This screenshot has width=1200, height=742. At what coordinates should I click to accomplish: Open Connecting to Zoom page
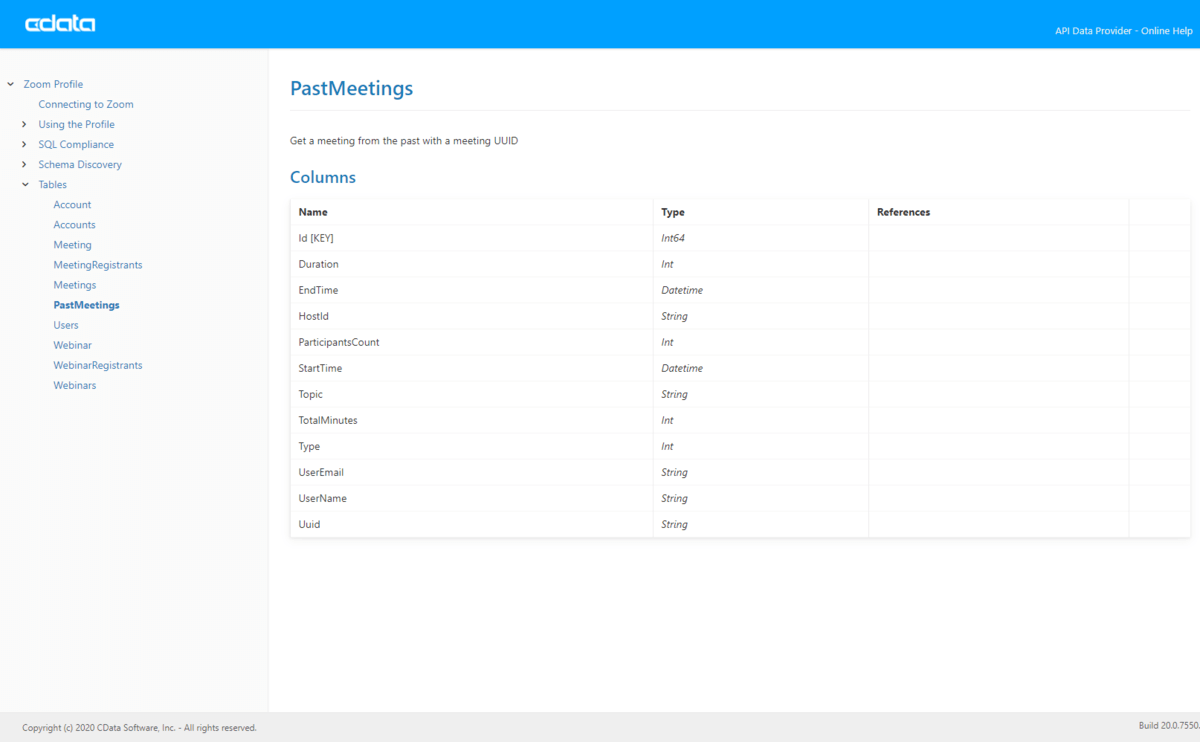click(x=86, y=104)
